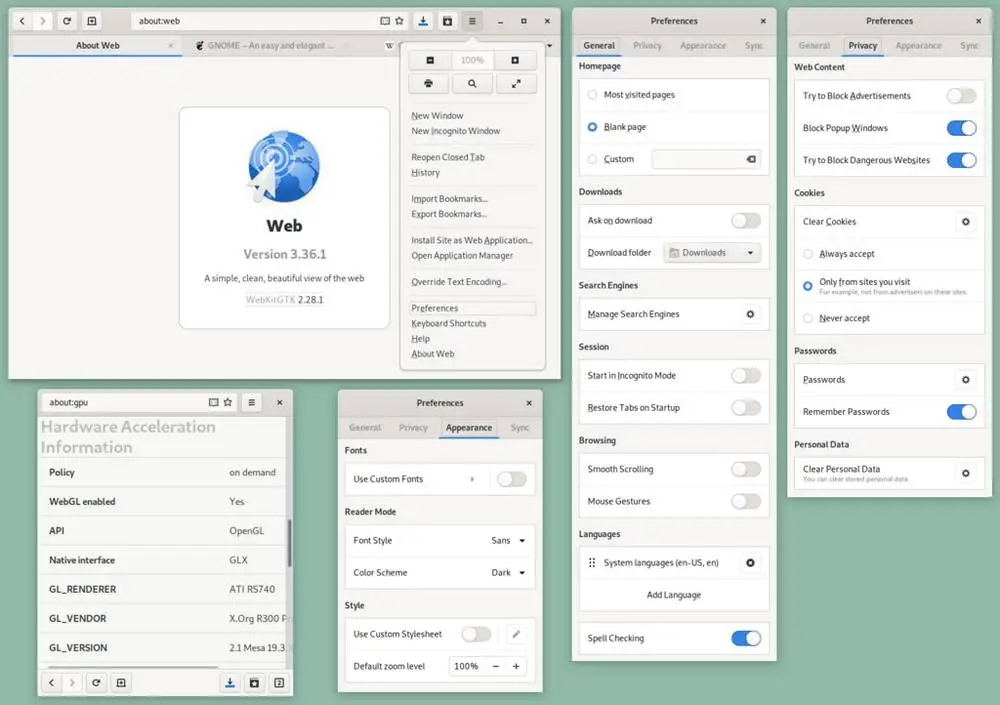Zoom in with menu popover button

pos(515,60)
